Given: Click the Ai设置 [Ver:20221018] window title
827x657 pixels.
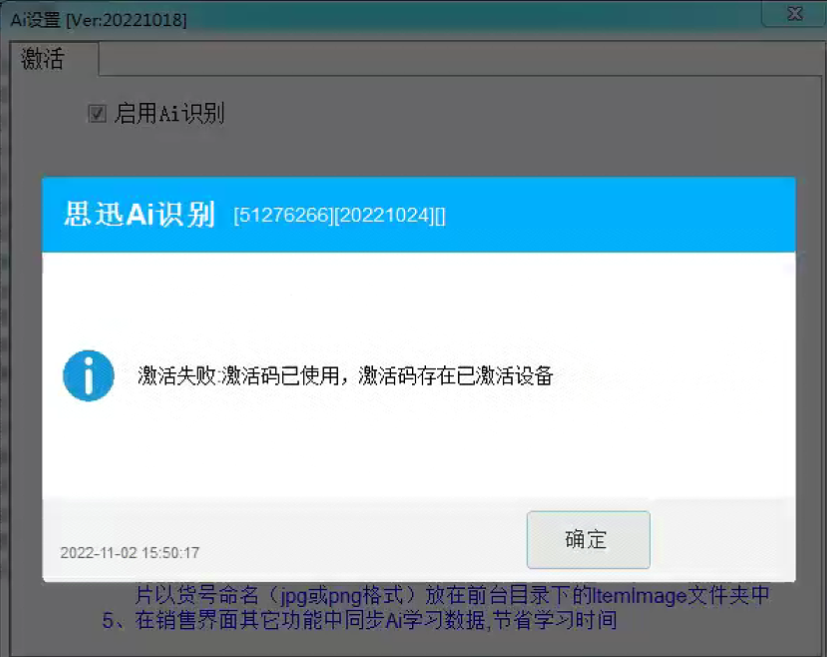Looking at the screenshot, I should 99,20.
